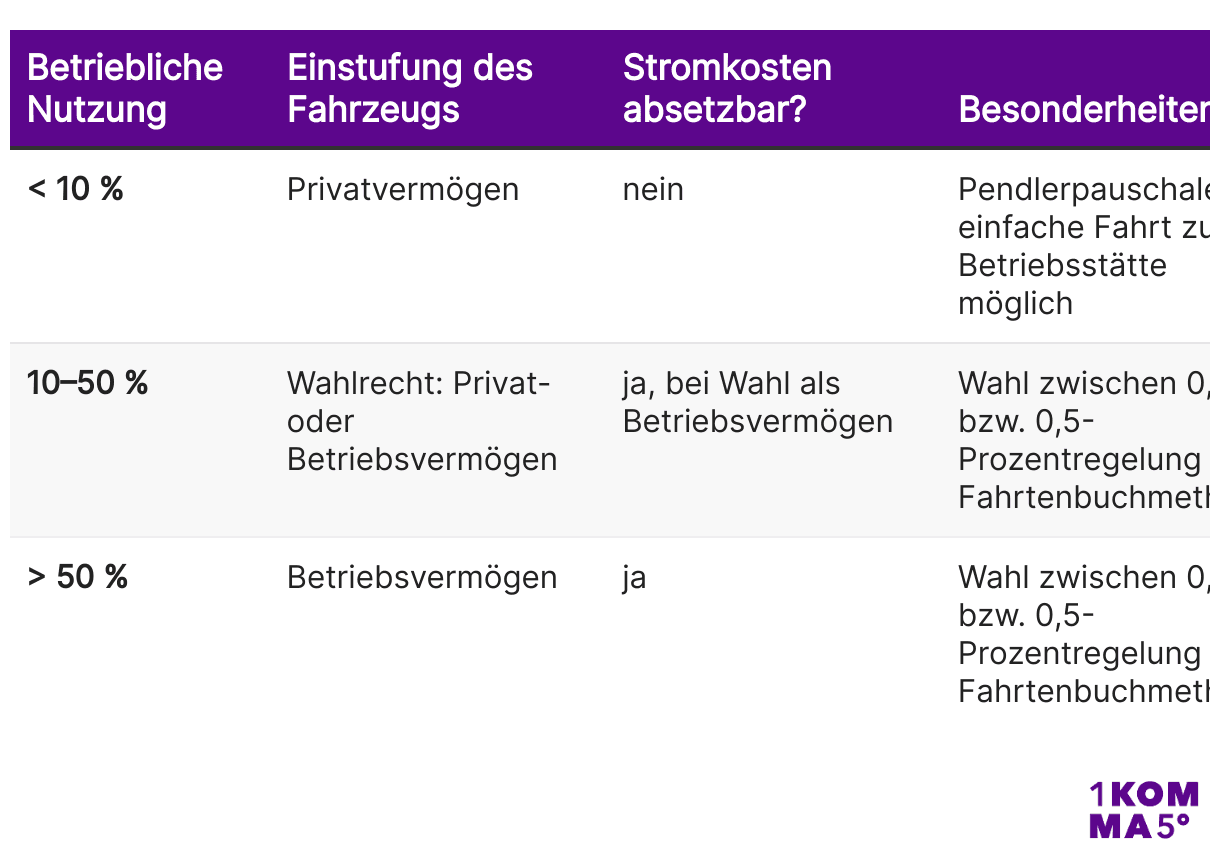Click 'Wahlrecht: Privat- oder Betriebsvermögen' cell
This screenshot has width=1220, height=860.
(x=422, y=421)
